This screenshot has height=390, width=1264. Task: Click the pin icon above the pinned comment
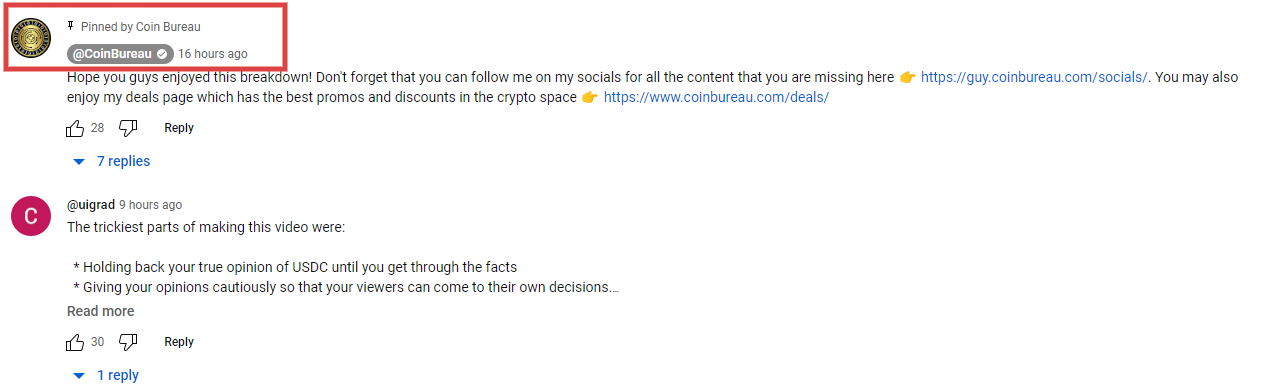(x=71, y=26)
